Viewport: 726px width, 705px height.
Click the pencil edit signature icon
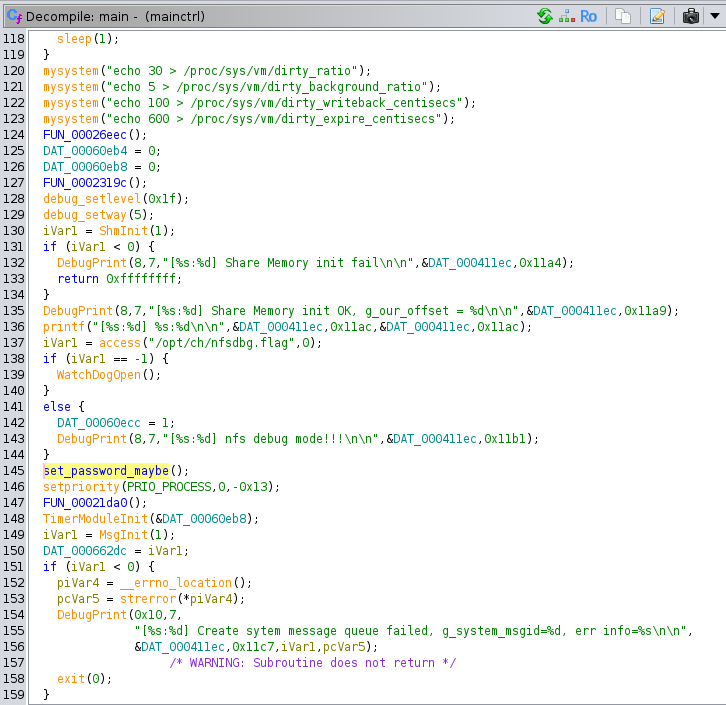click(x=657, y=16)
